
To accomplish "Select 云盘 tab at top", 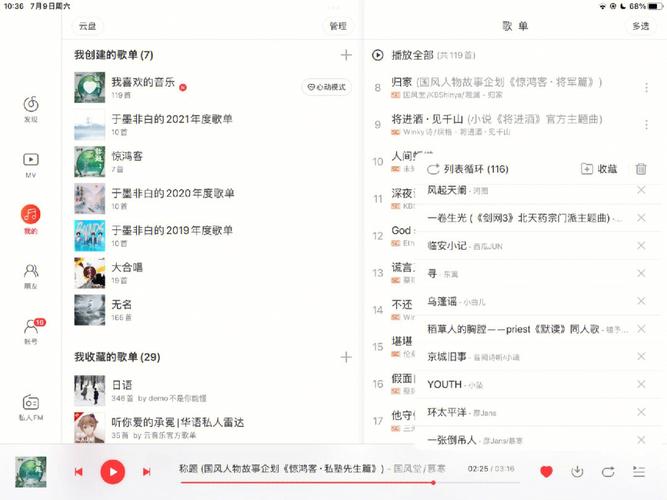I will (88, 26).
